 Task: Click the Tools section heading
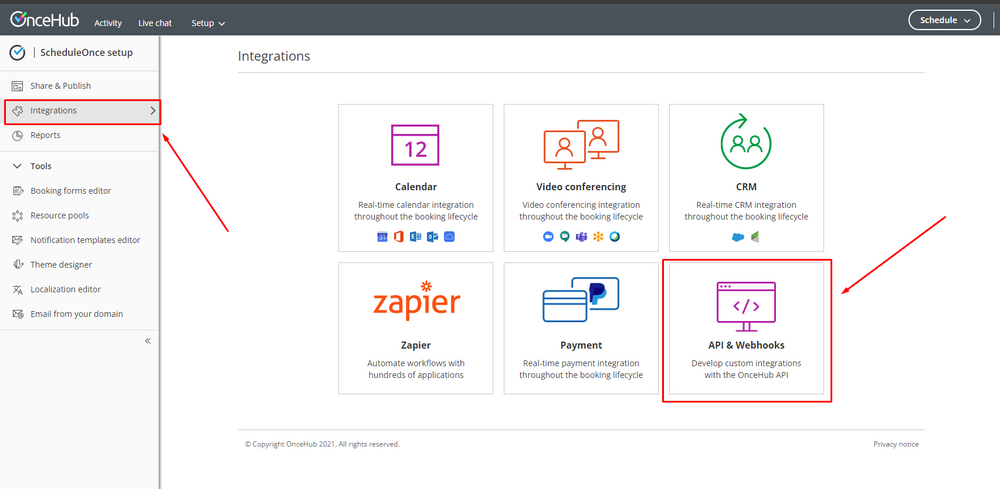point(41,166)
